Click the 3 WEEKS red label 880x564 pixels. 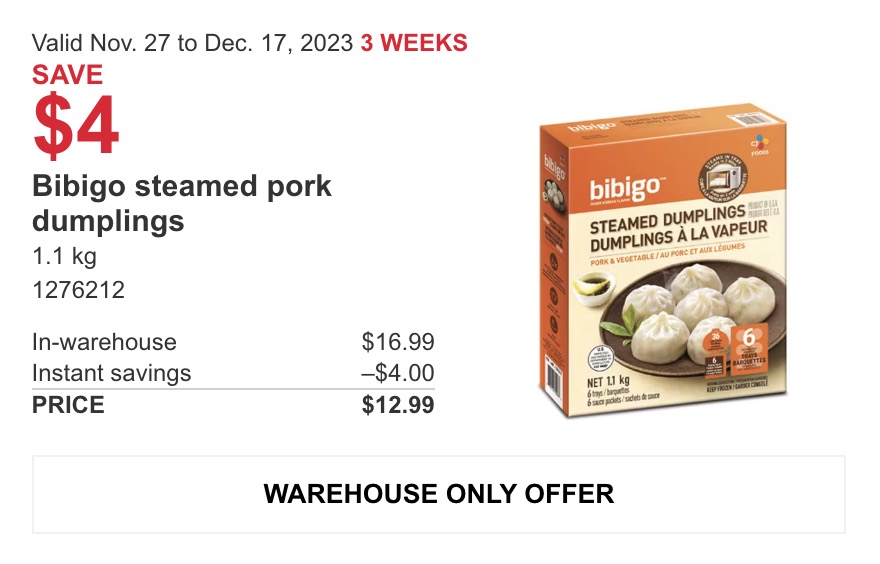click(x=414, y=43)
